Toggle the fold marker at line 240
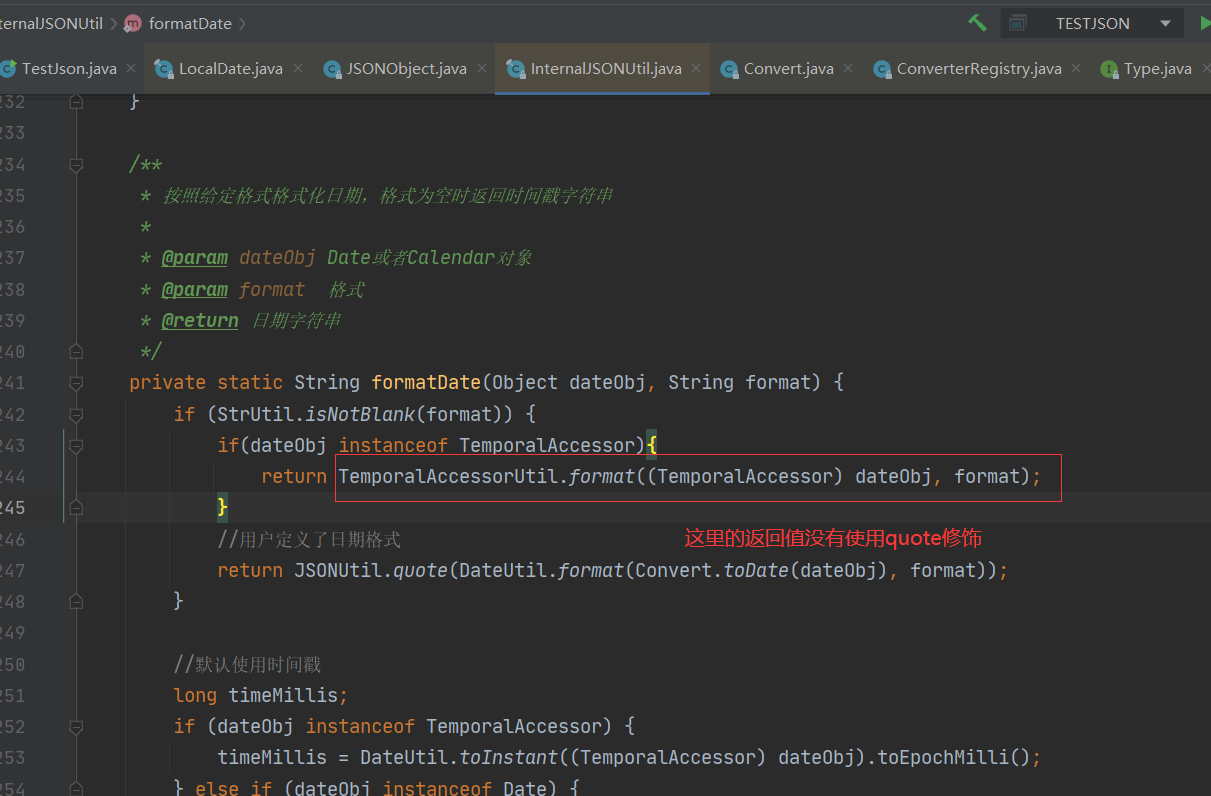The height and width of the screenshot is (796, 1211). coord(76,352)
